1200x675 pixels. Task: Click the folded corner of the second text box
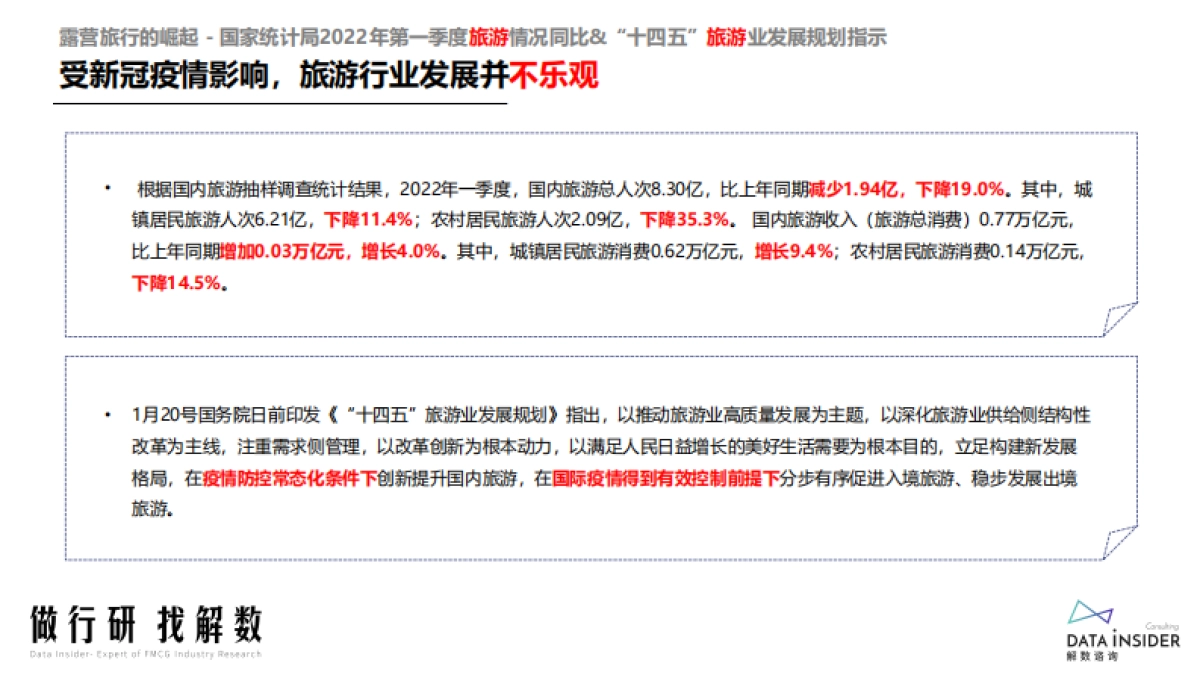[1113, 543]
